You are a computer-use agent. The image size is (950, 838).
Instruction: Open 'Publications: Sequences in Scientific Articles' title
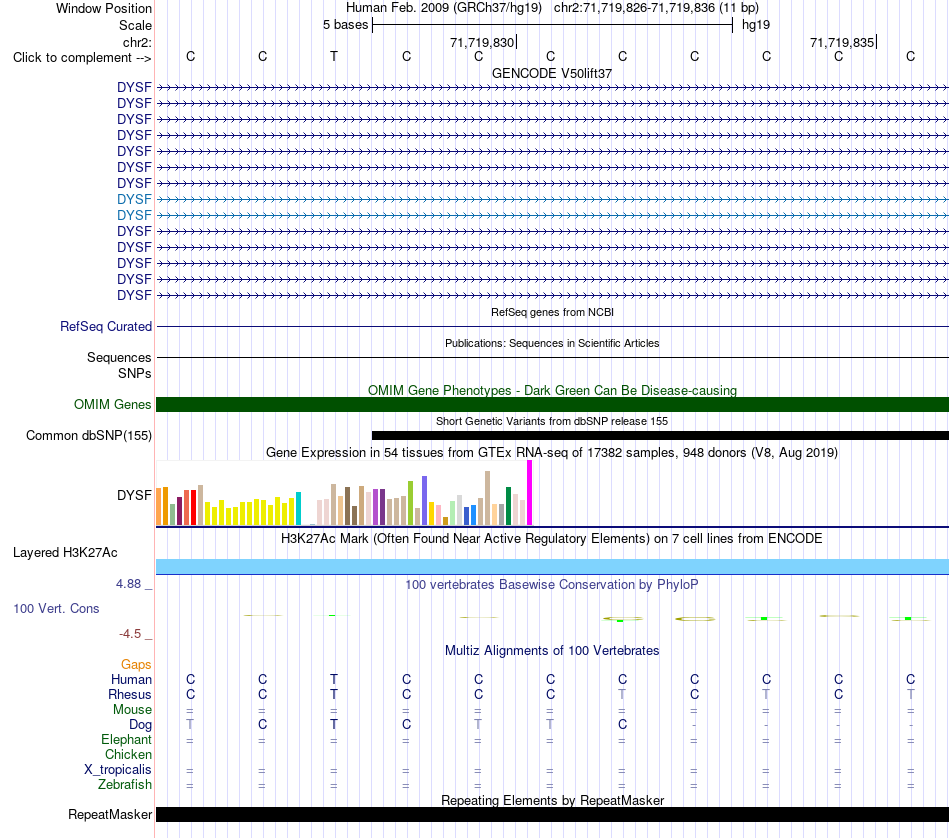552,343
